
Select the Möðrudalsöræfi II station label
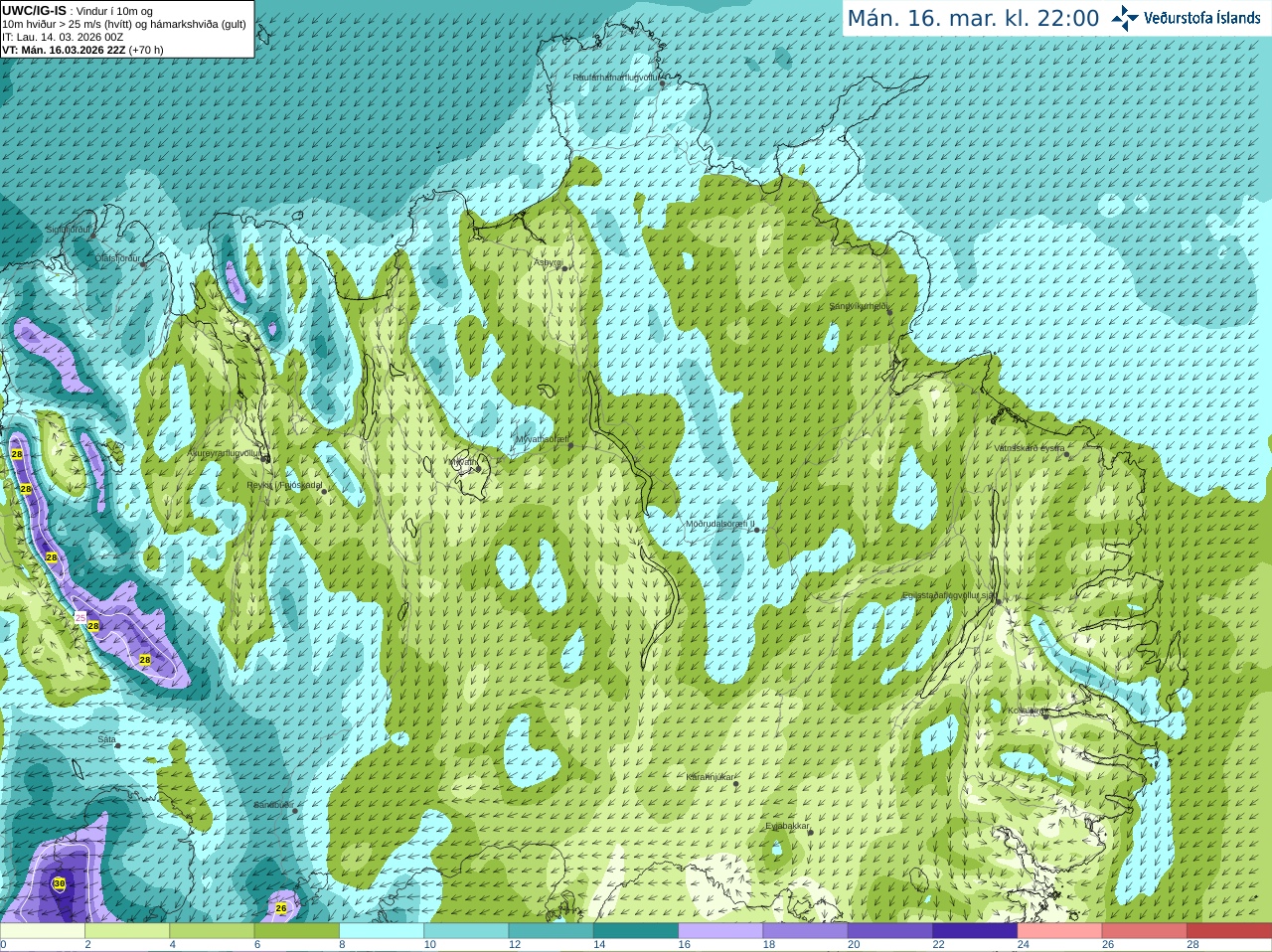[x=719, y=524]
